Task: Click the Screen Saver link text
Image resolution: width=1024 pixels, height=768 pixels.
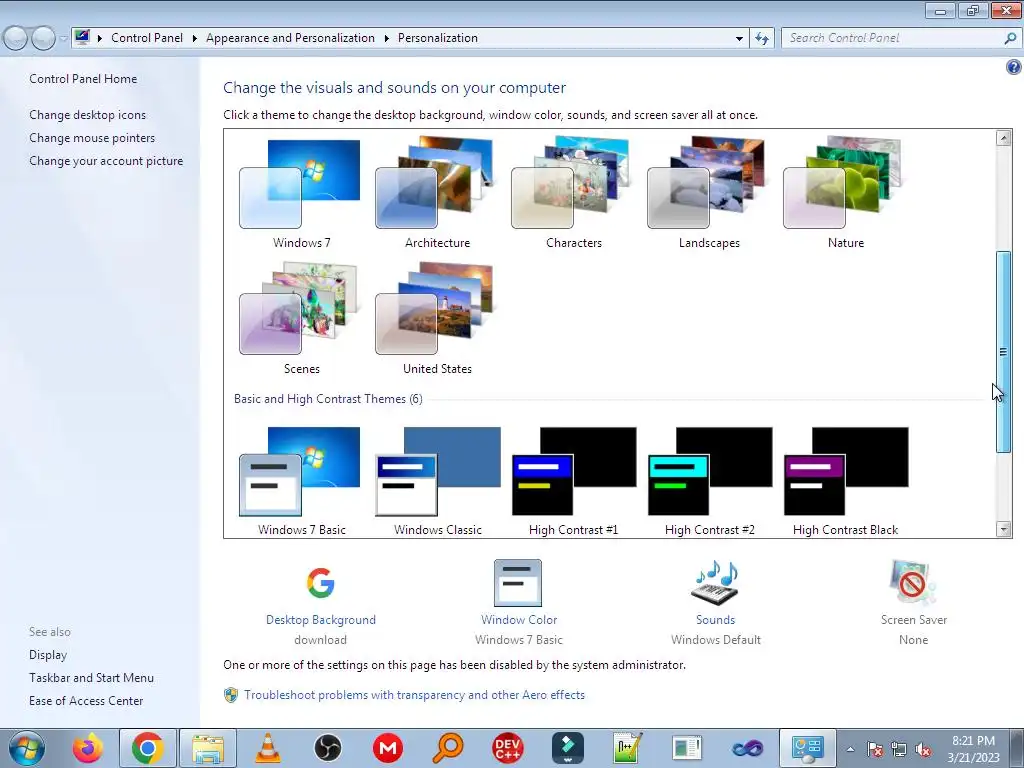Action: pos(913,620)
